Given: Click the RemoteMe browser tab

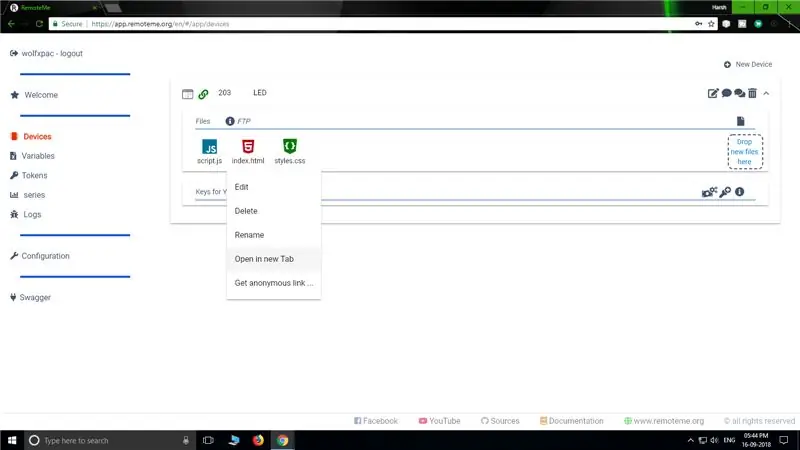Looking at the screenshot, I should [x=54, y=8].
